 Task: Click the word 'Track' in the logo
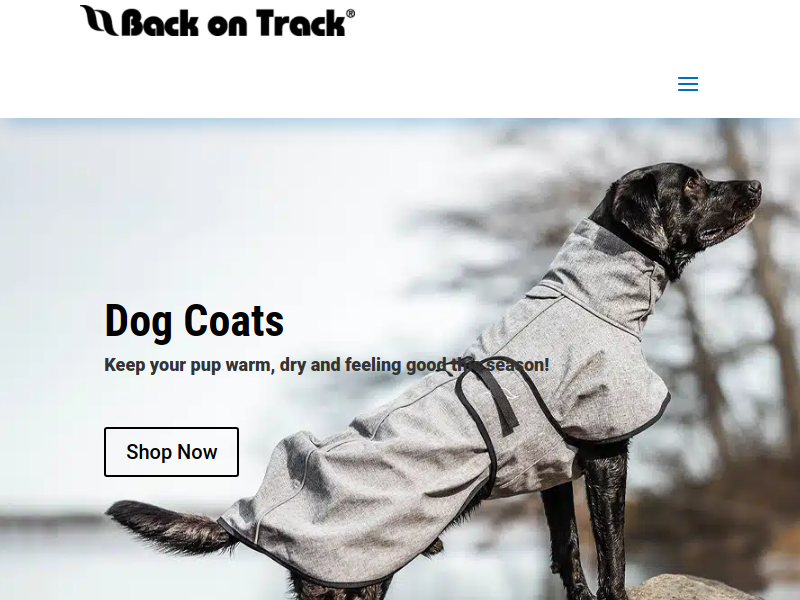(x=301, y=23)
